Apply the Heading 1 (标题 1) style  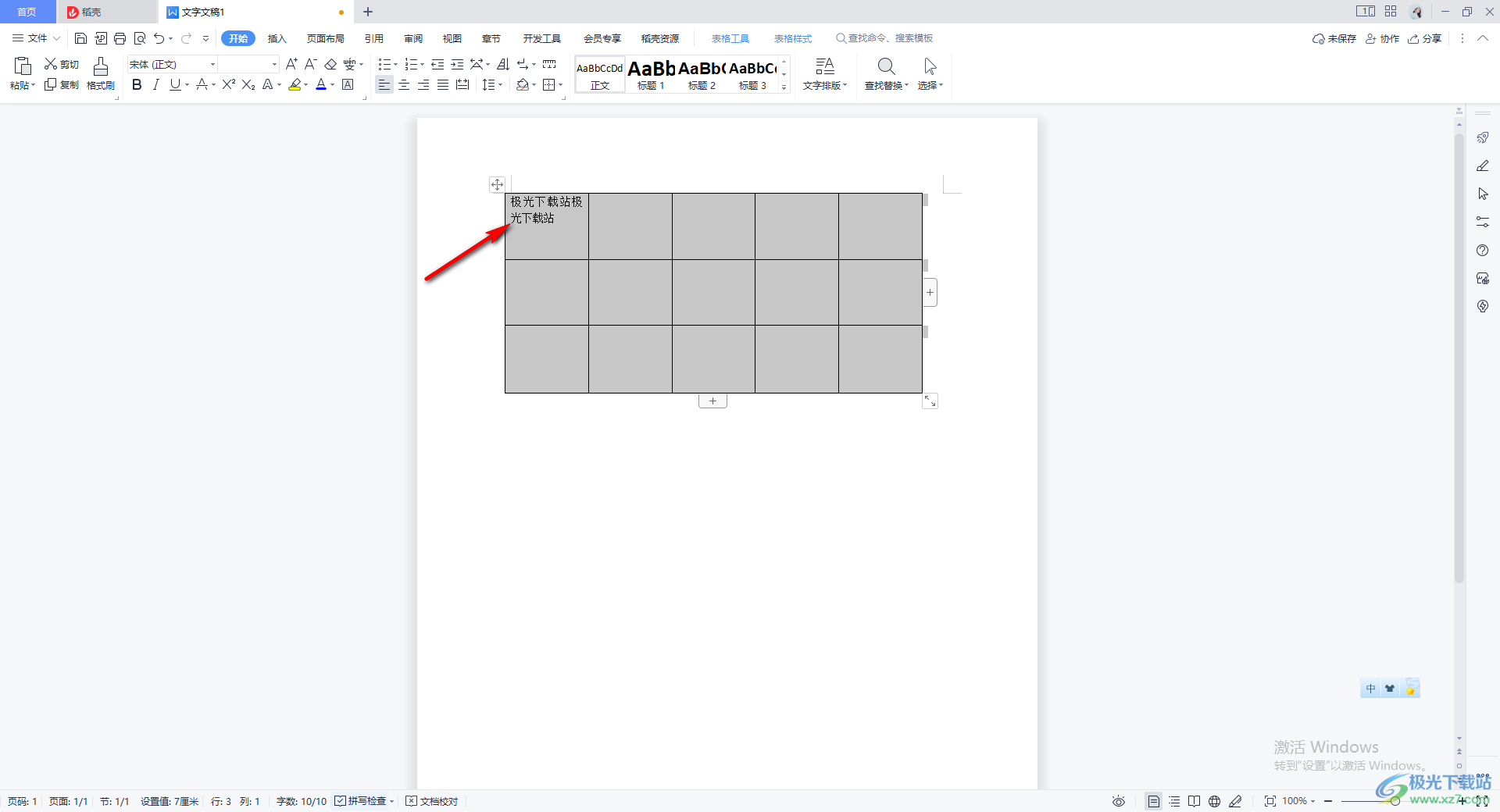[651, 74]
